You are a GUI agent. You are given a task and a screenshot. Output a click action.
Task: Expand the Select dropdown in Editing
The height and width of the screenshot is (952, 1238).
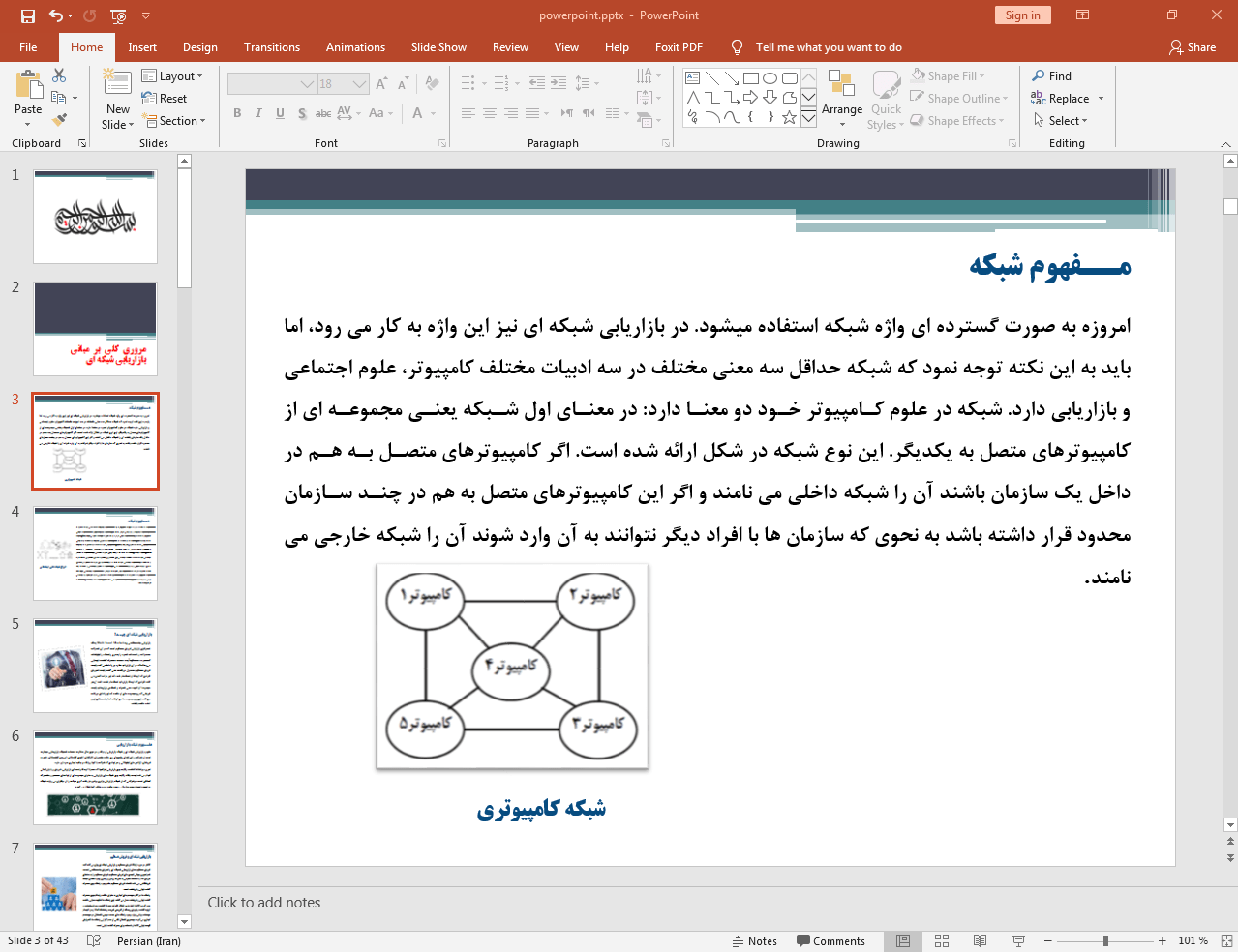1061,121
